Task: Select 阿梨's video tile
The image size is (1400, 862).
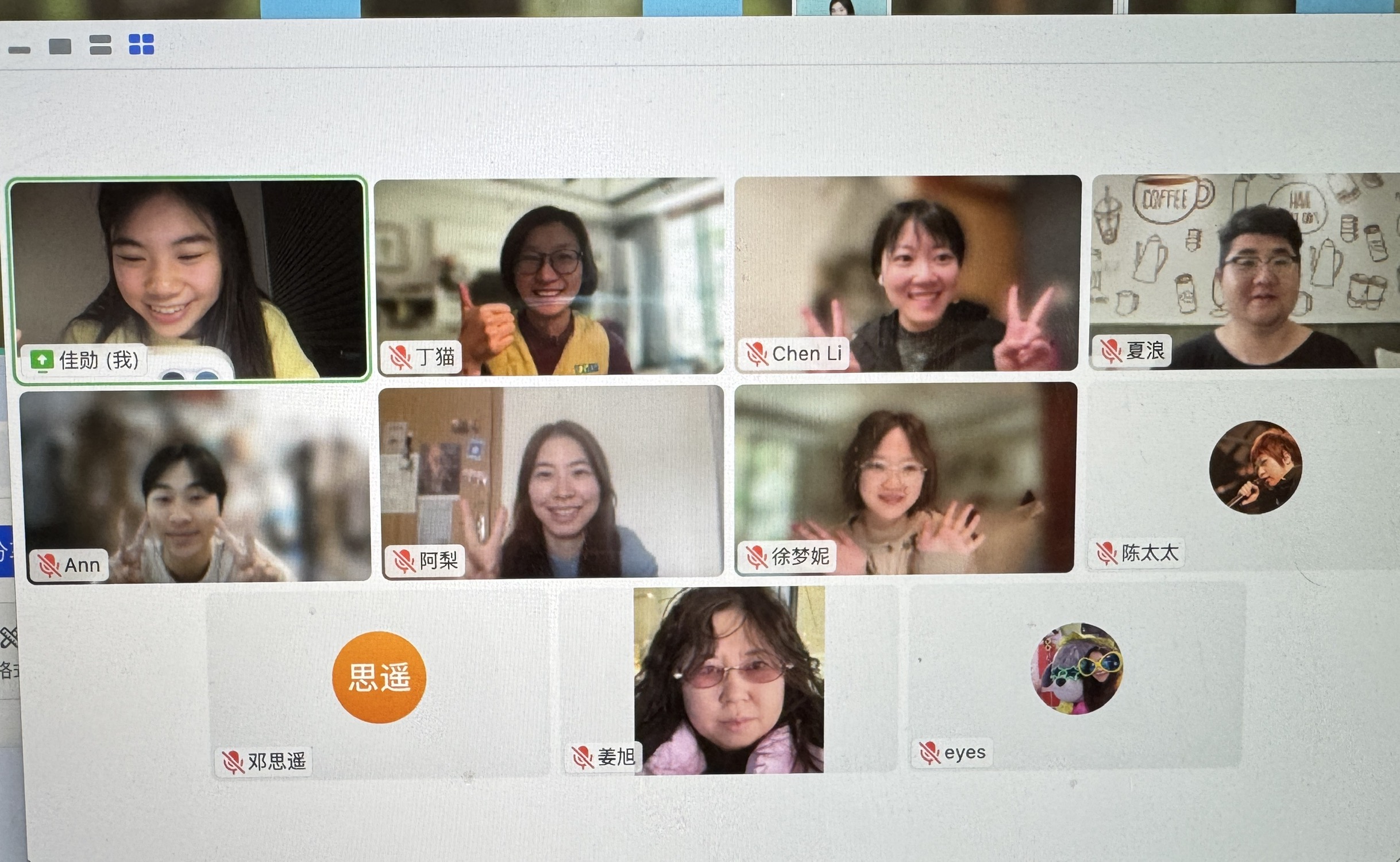Action: tap(551, 482)
